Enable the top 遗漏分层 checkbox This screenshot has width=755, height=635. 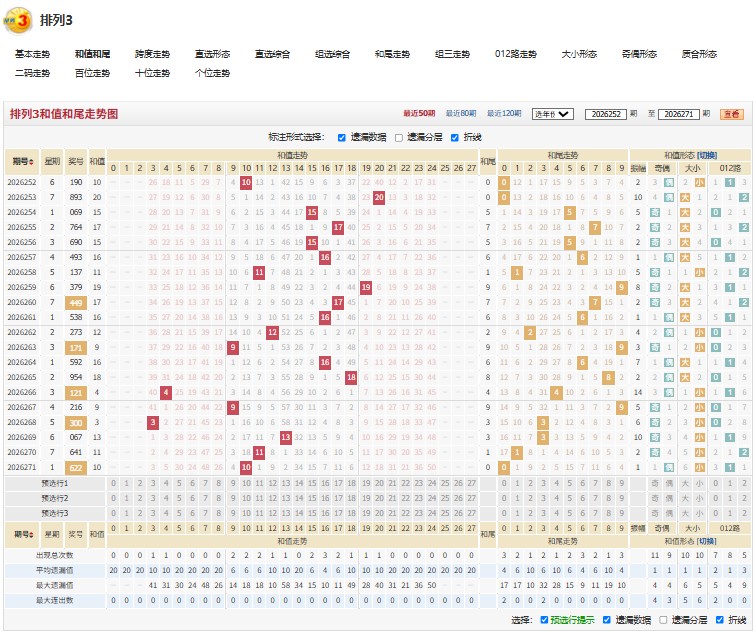tap(399, 138)
